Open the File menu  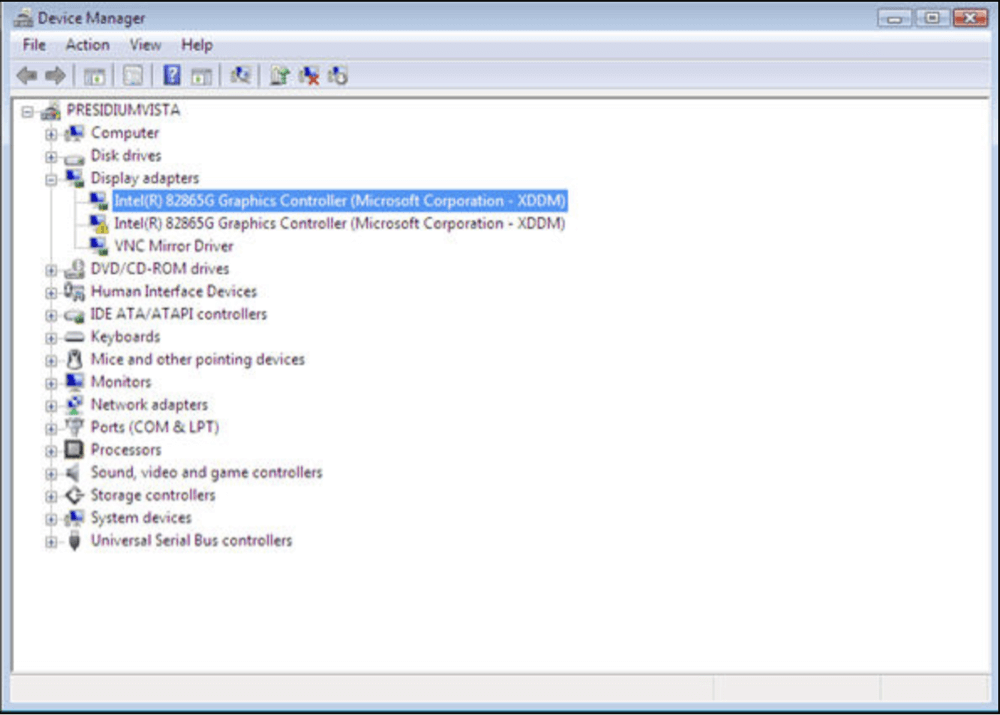(x=33, y=44)
